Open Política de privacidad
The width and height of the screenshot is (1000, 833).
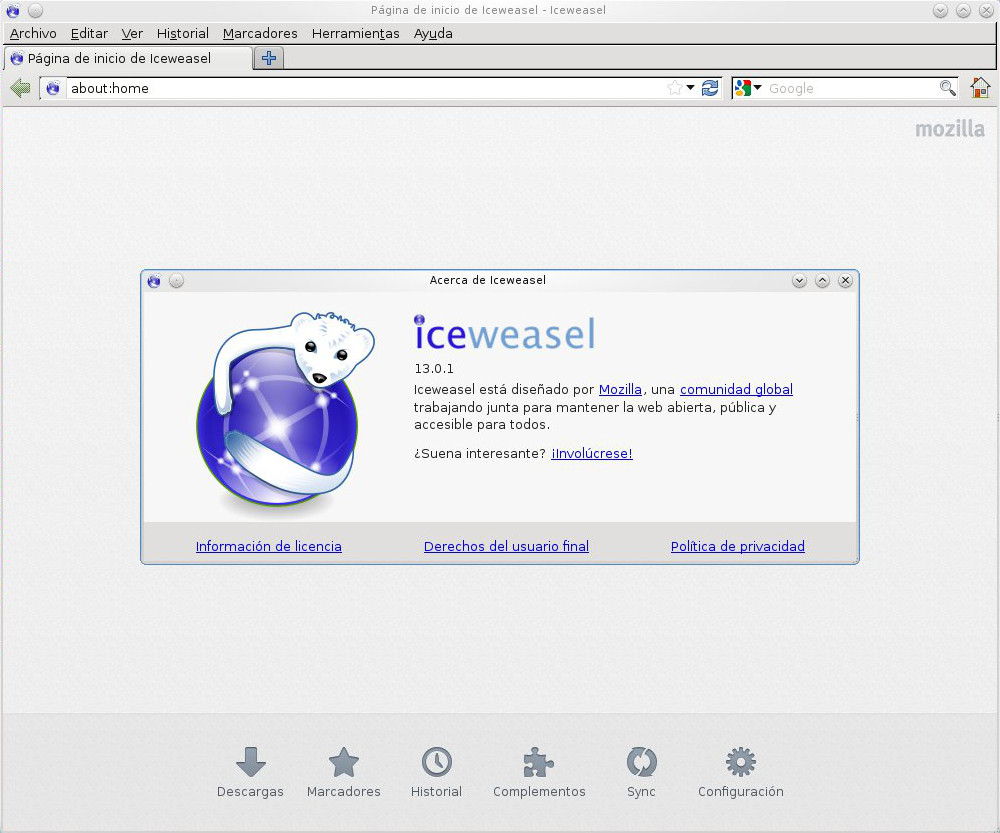pyautogui.click(x=737, y=546)
